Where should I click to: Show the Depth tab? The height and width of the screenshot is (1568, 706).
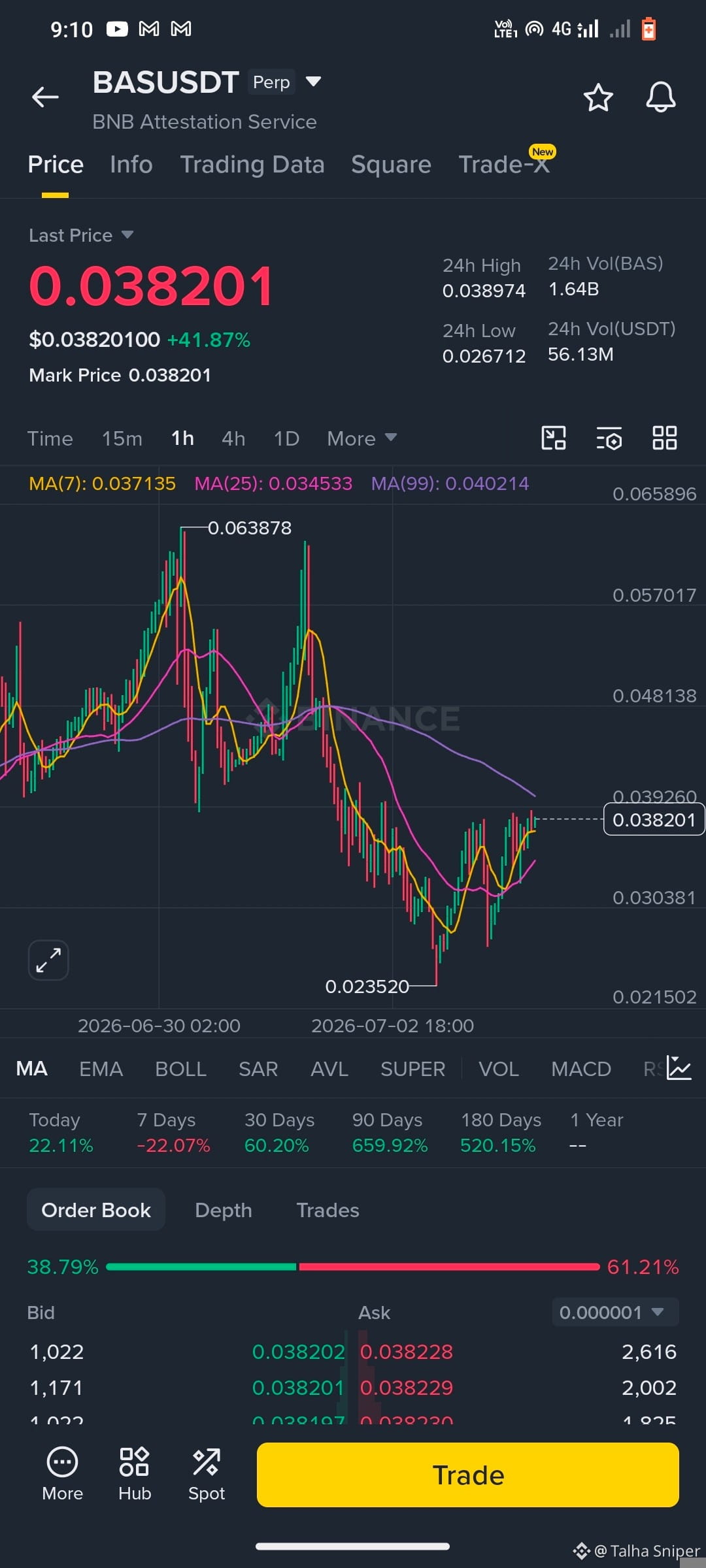[224, 1210]
